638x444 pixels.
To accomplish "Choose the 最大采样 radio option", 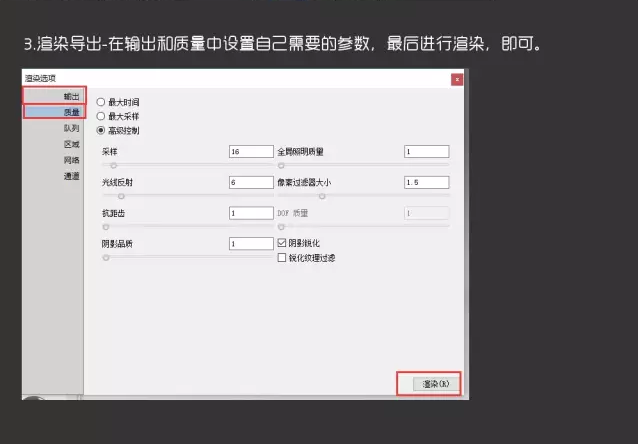I will [x=101, y=116].
